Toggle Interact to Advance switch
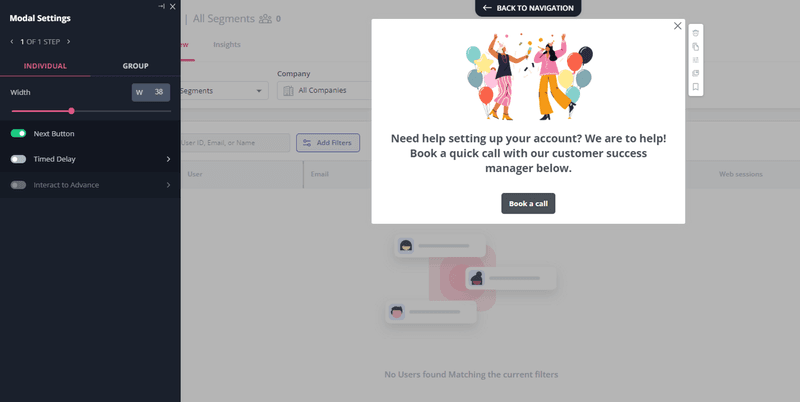800x402 pixels. pos(18,185)
